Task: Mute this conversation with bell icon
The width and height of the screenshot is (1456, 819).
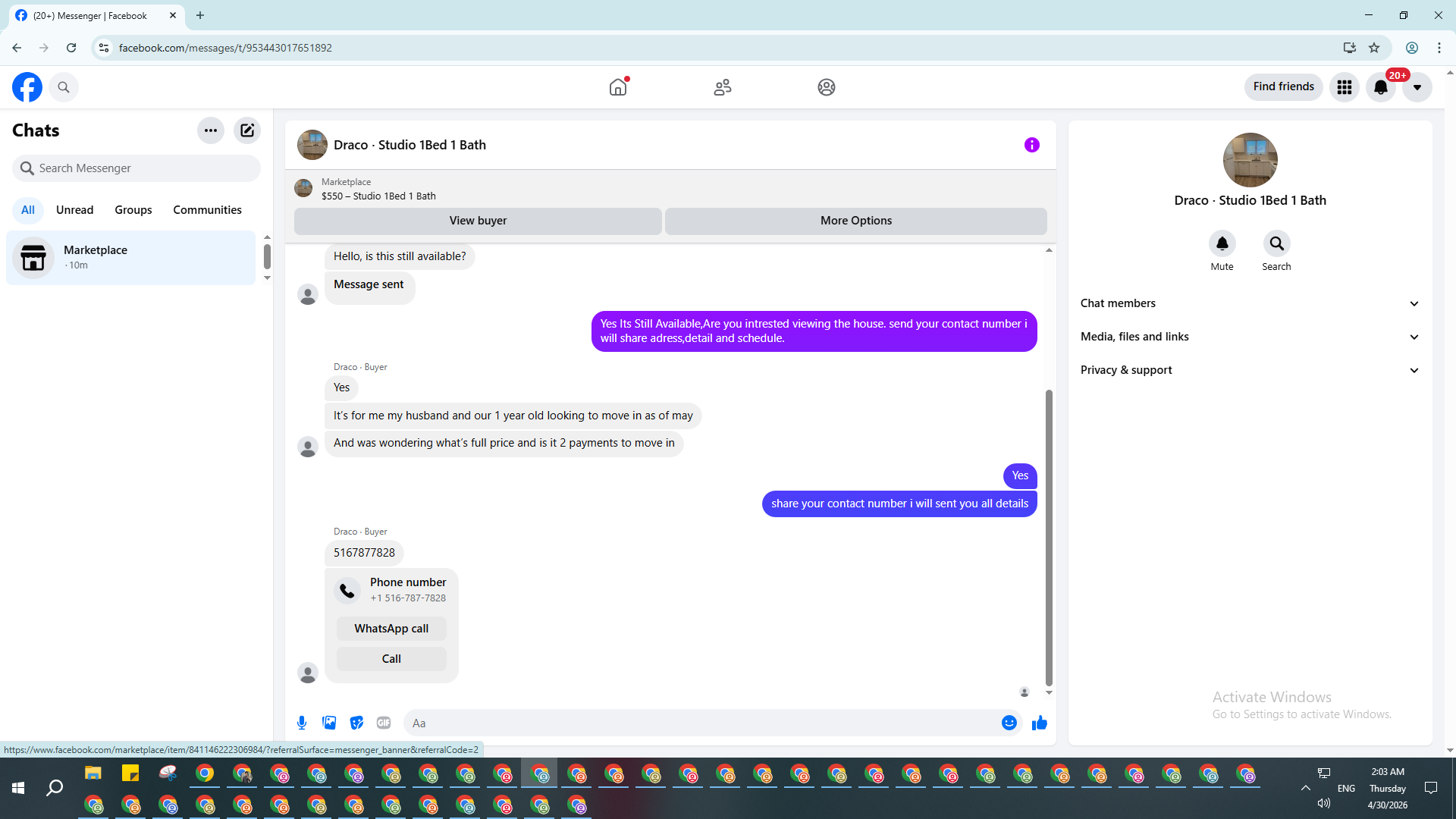Action: (x=1222, y=244)
